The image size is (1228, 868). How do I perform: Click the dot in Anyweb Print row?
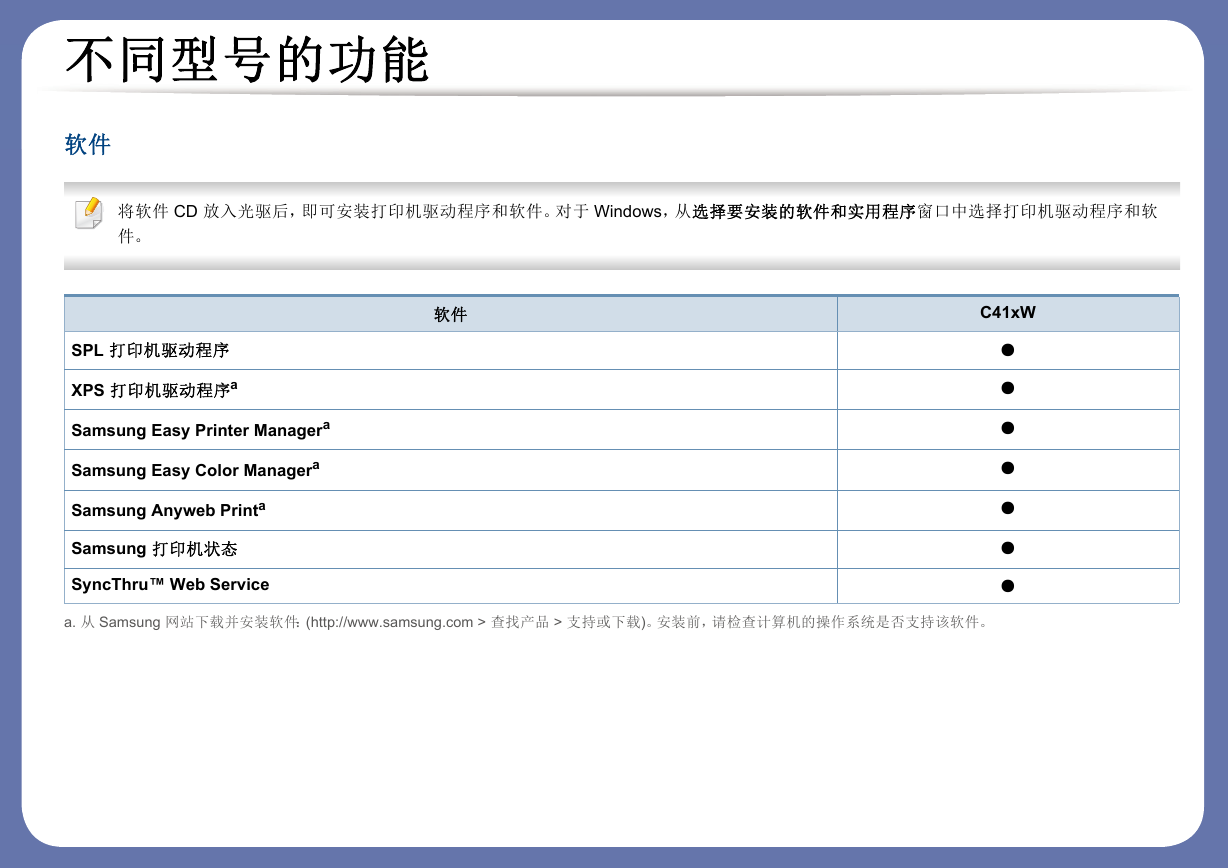click(1008, 508)
